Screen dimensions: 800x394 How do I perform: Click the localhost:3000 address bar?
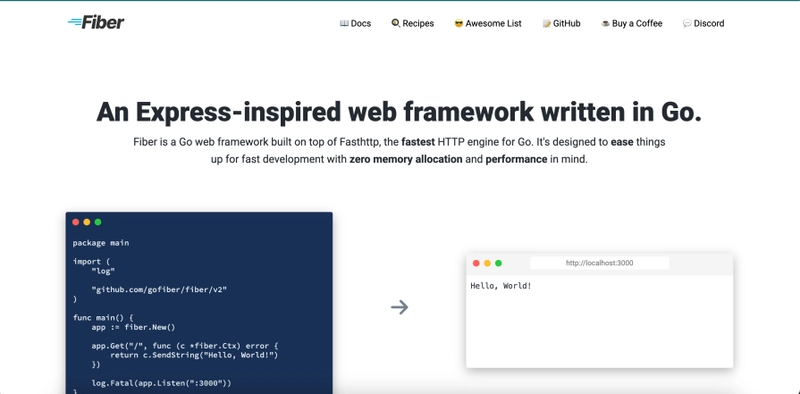coord(599,263)
